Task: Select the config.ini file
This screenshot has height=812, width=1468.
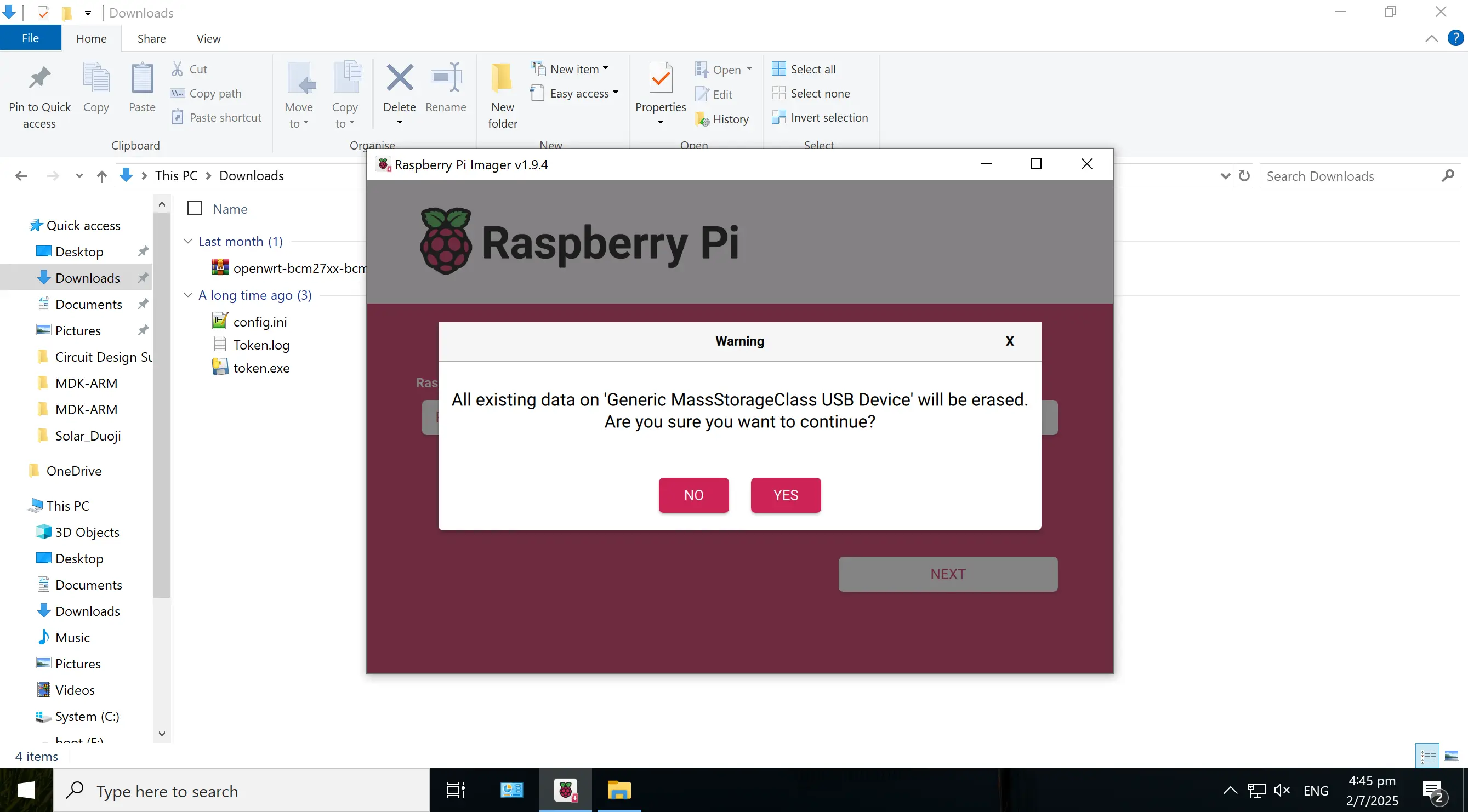Action: pyautogui.click(x=249, y=322)
